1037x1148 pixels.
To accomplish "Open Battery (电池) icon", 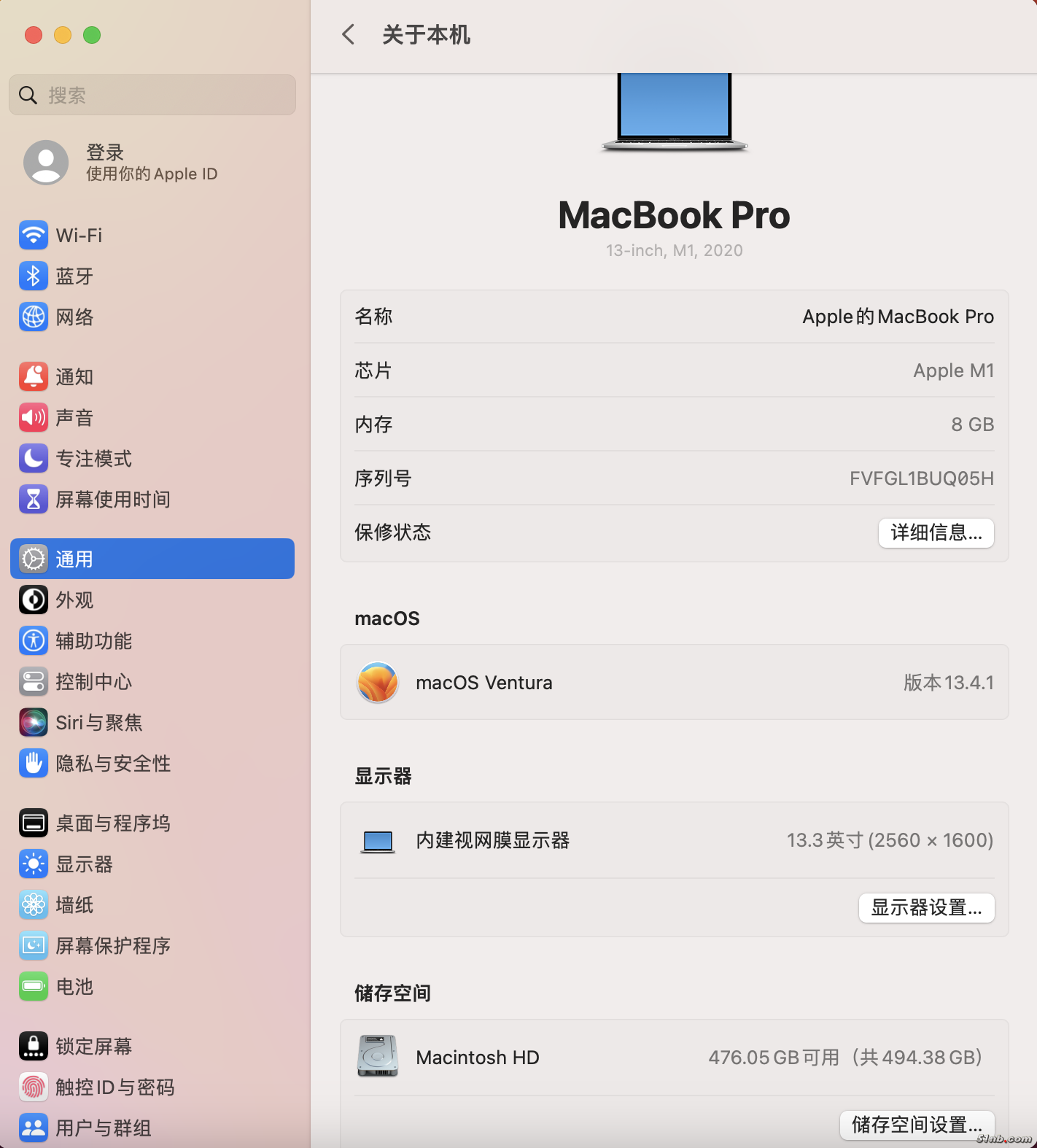I will point(34,986).
